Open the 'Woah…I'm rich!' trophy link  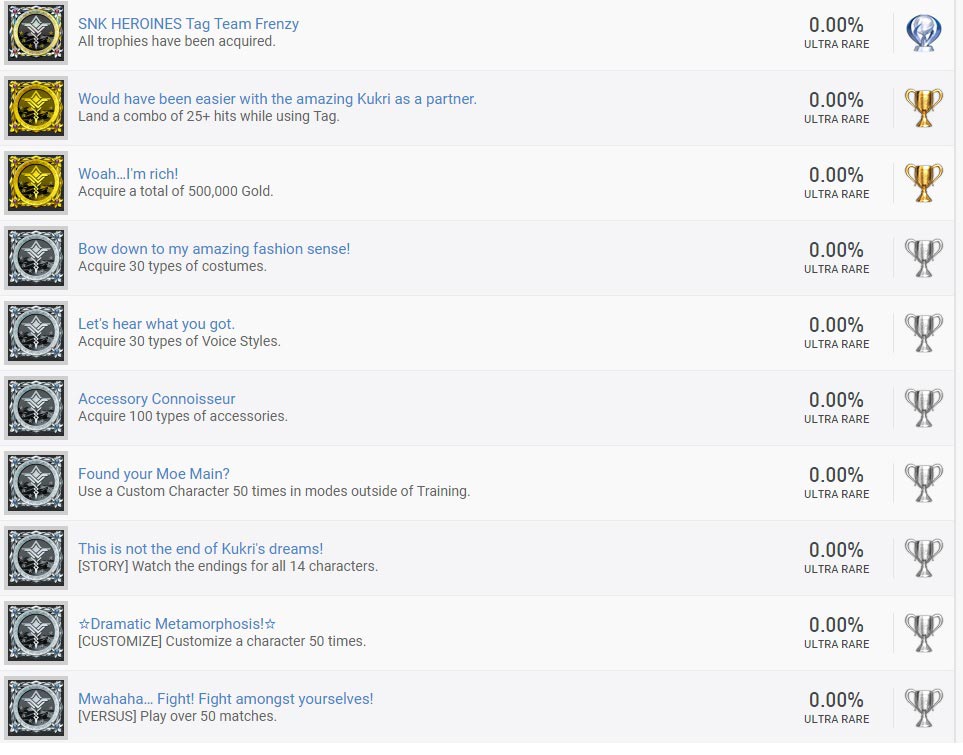pyautogui.click(x=128, y=174)
